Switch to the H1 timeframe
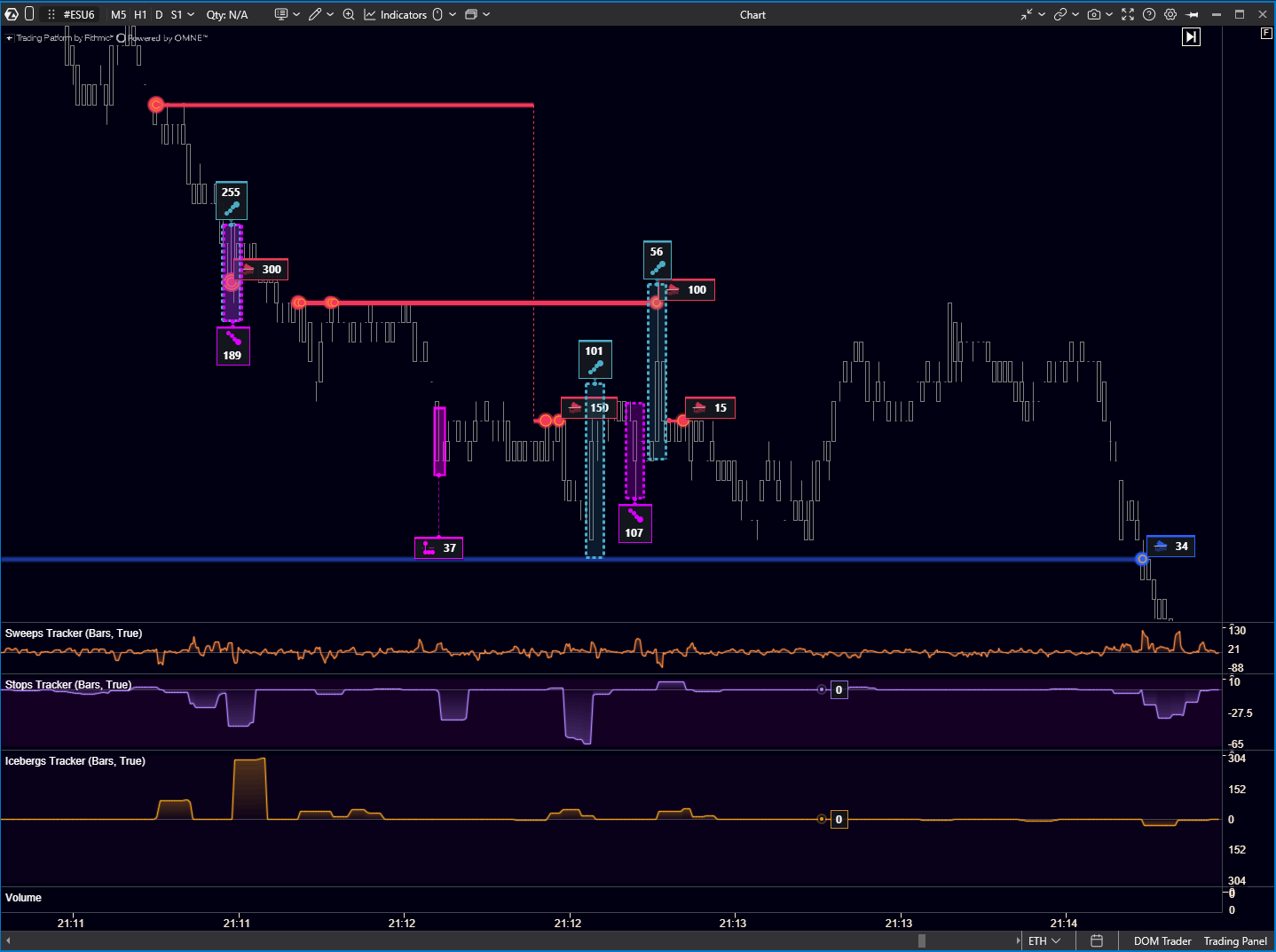1276x952 pixels. pyautogui.click(x=140, y=15)
